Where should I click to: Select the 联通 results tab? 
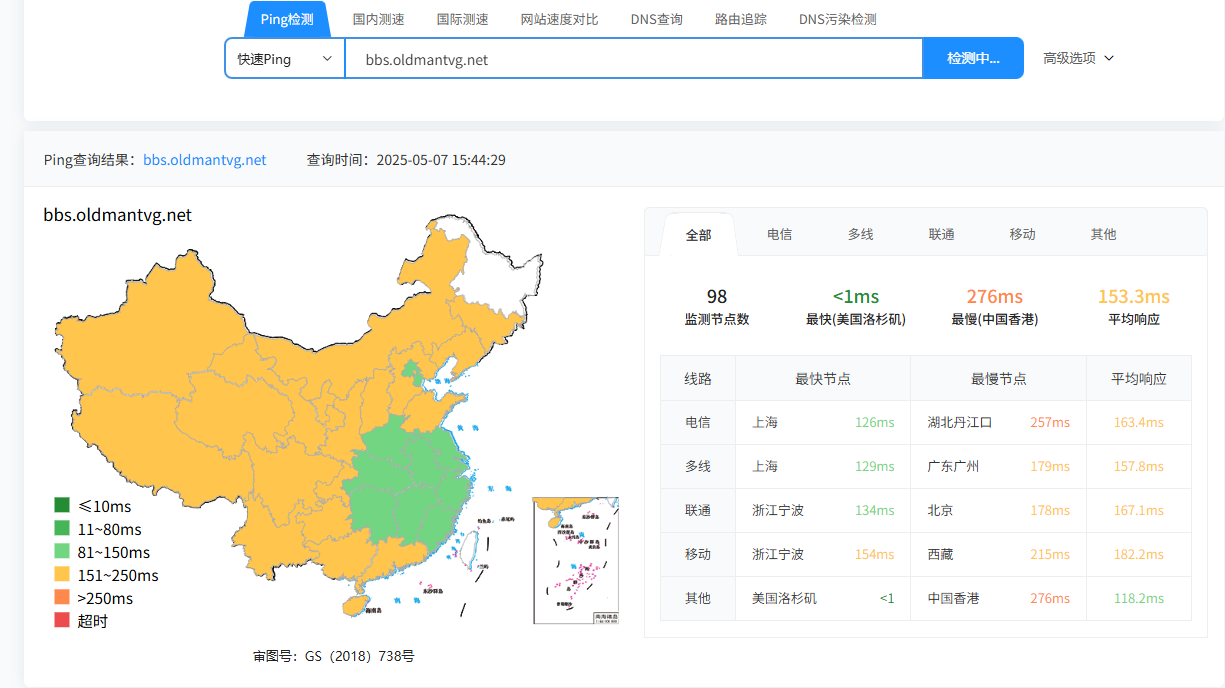click(x=941, y=234)
